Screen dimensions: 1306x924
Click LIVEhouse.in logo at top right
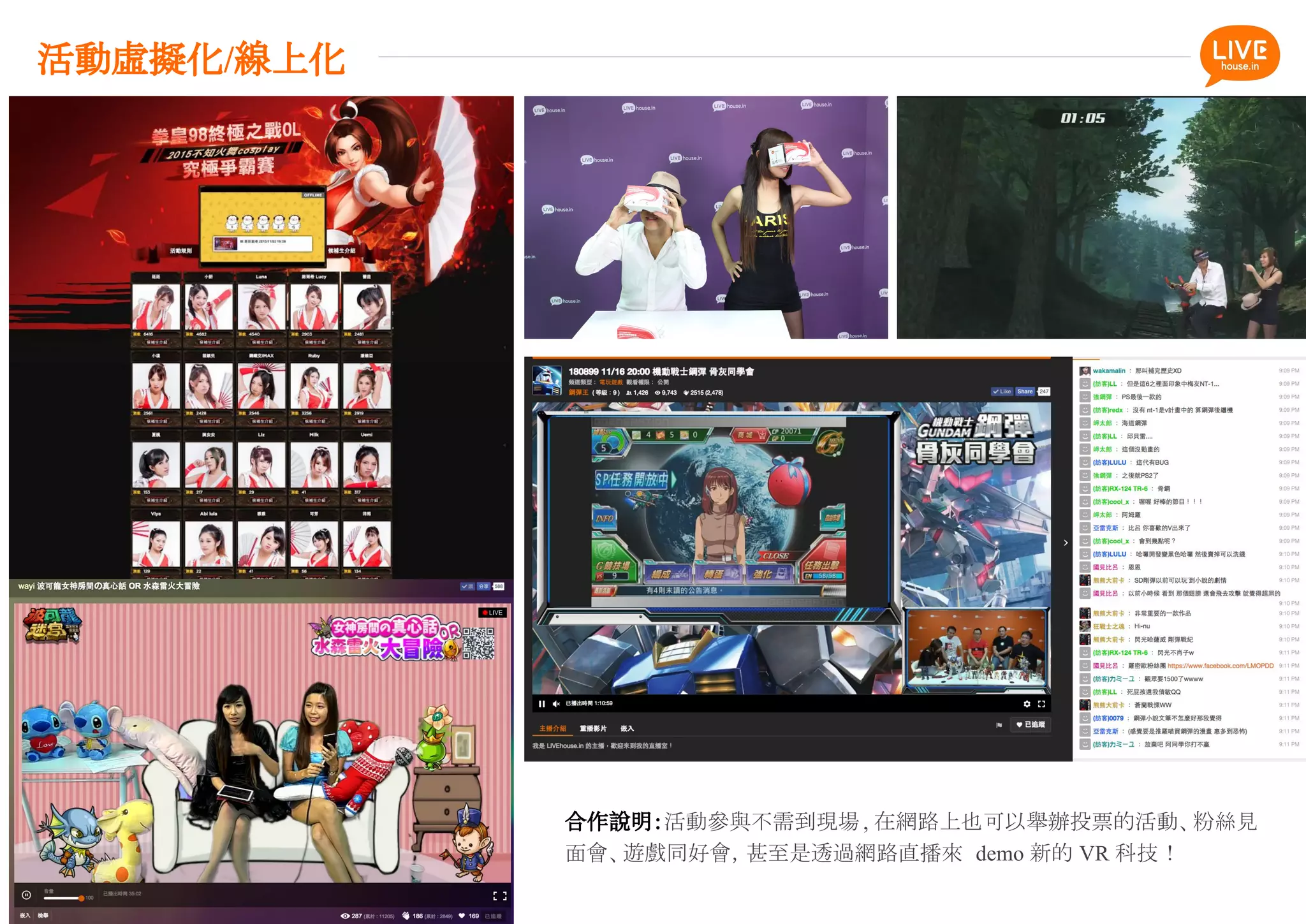pos(1239,55)
